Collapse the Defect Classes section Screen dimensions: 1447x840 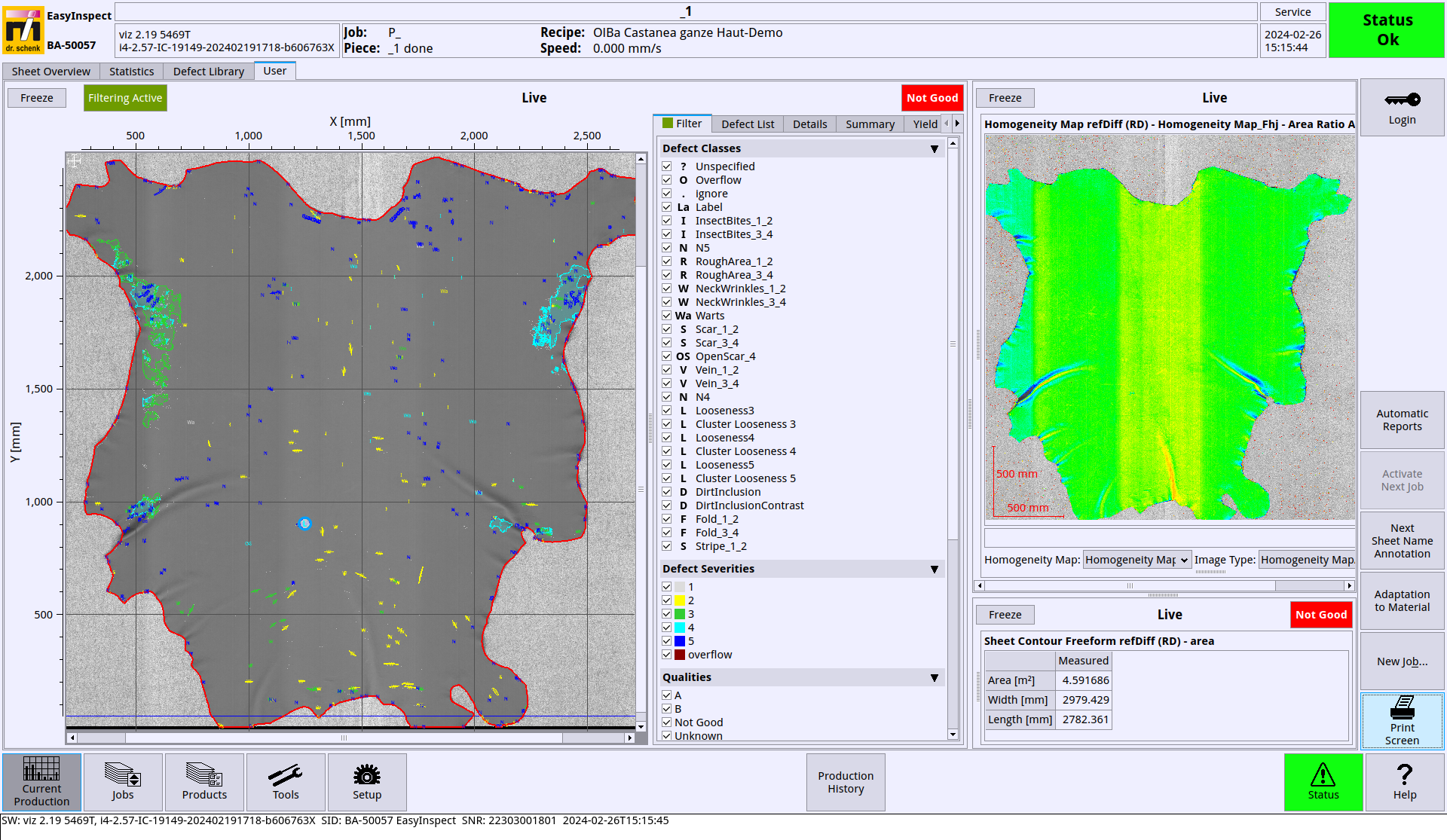tap(935, 149)
